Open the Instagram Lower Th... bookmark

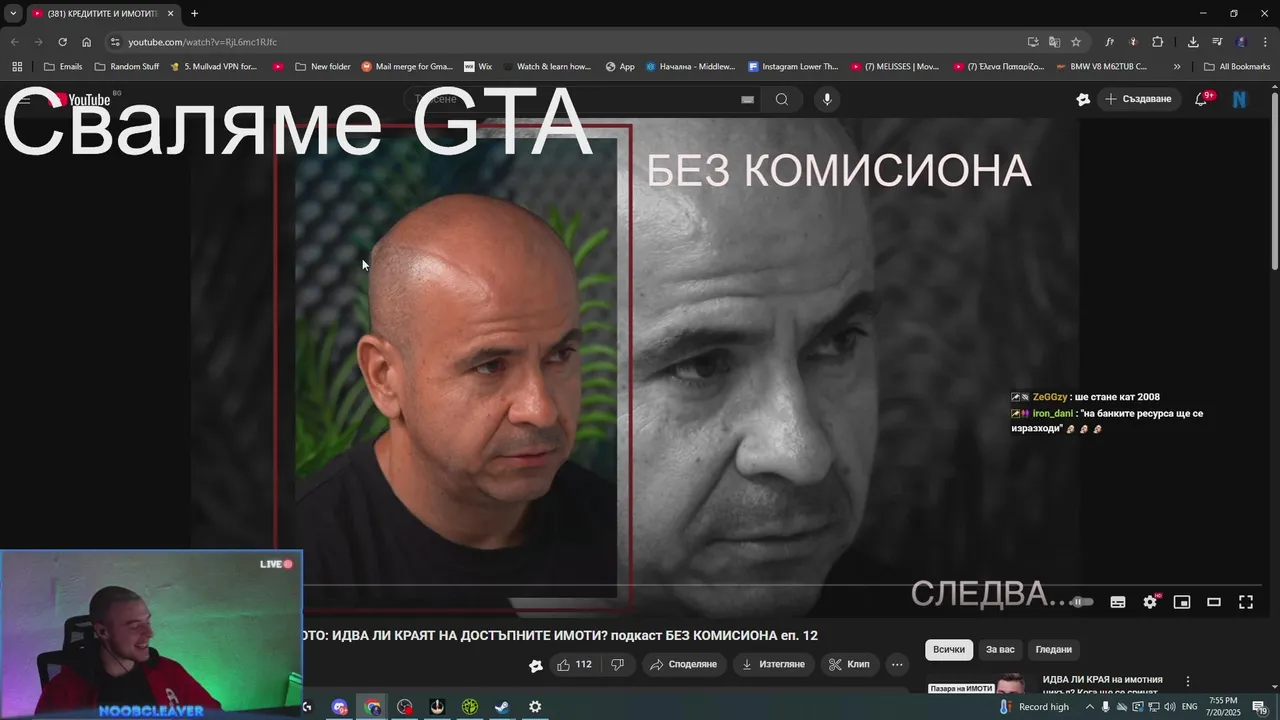coord(793,67)
